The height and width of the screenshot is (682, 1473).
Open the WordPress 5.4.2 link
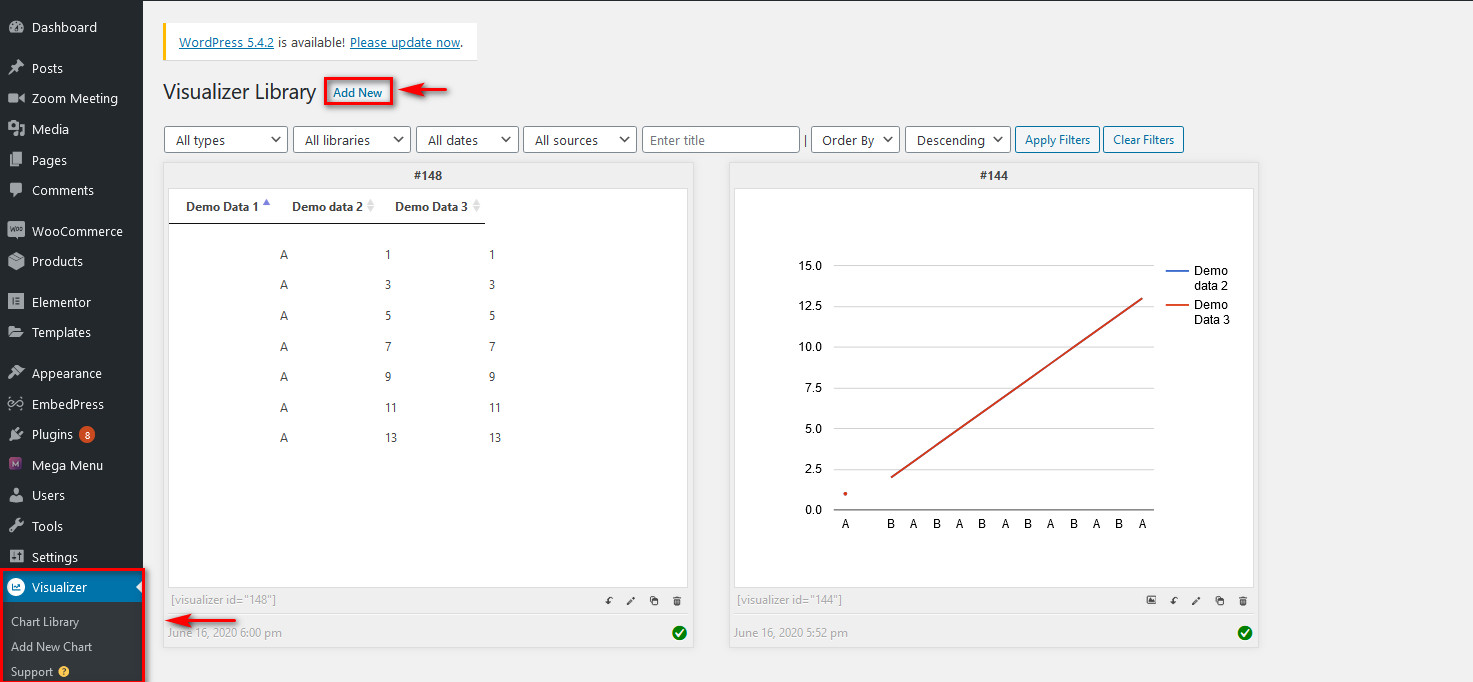226,43
